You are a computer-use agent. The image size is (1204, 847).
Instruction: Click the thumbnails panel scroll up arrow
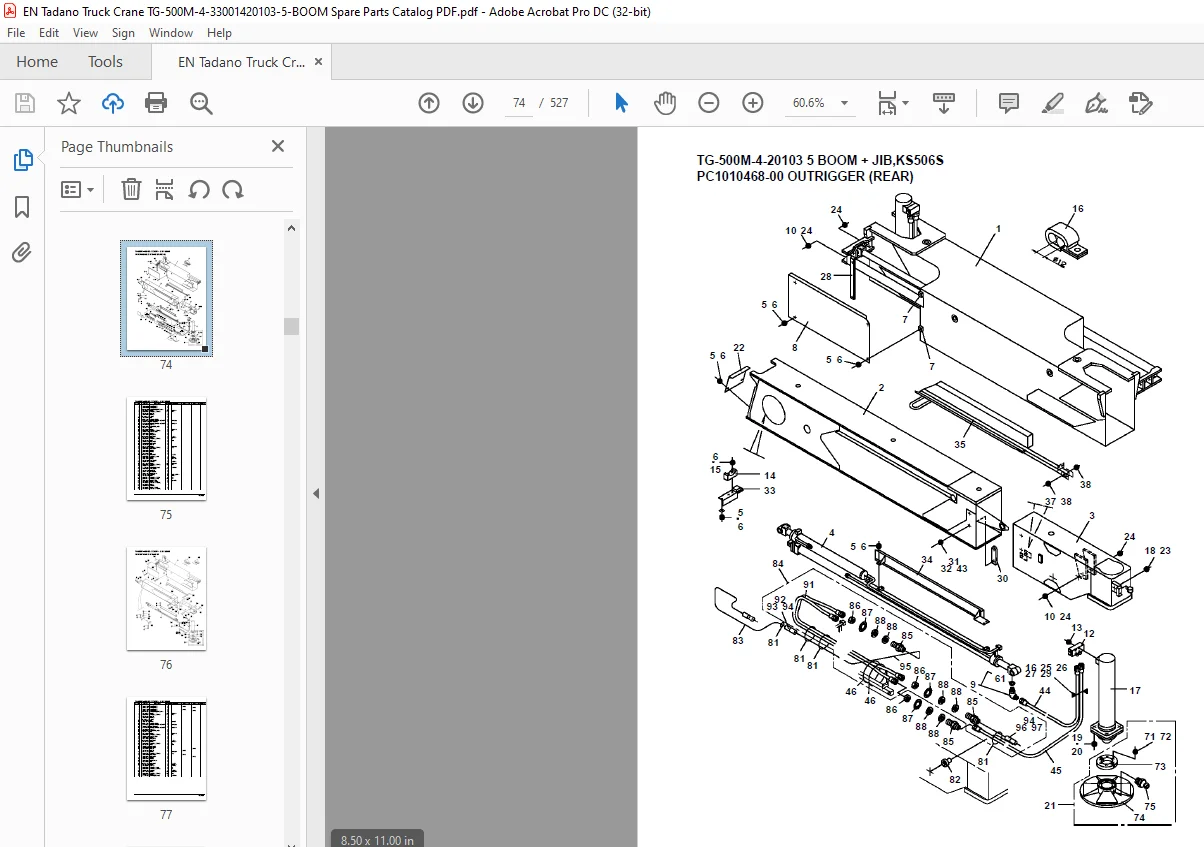291,228
